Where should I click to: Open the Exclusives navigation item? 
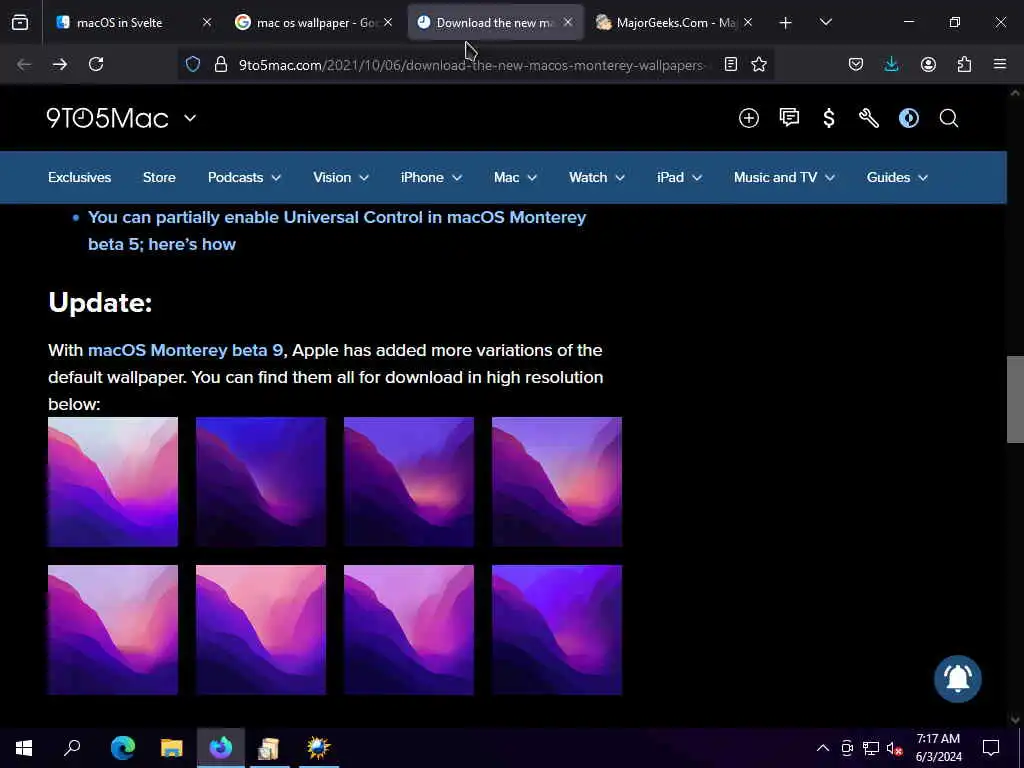click(80, 178)
